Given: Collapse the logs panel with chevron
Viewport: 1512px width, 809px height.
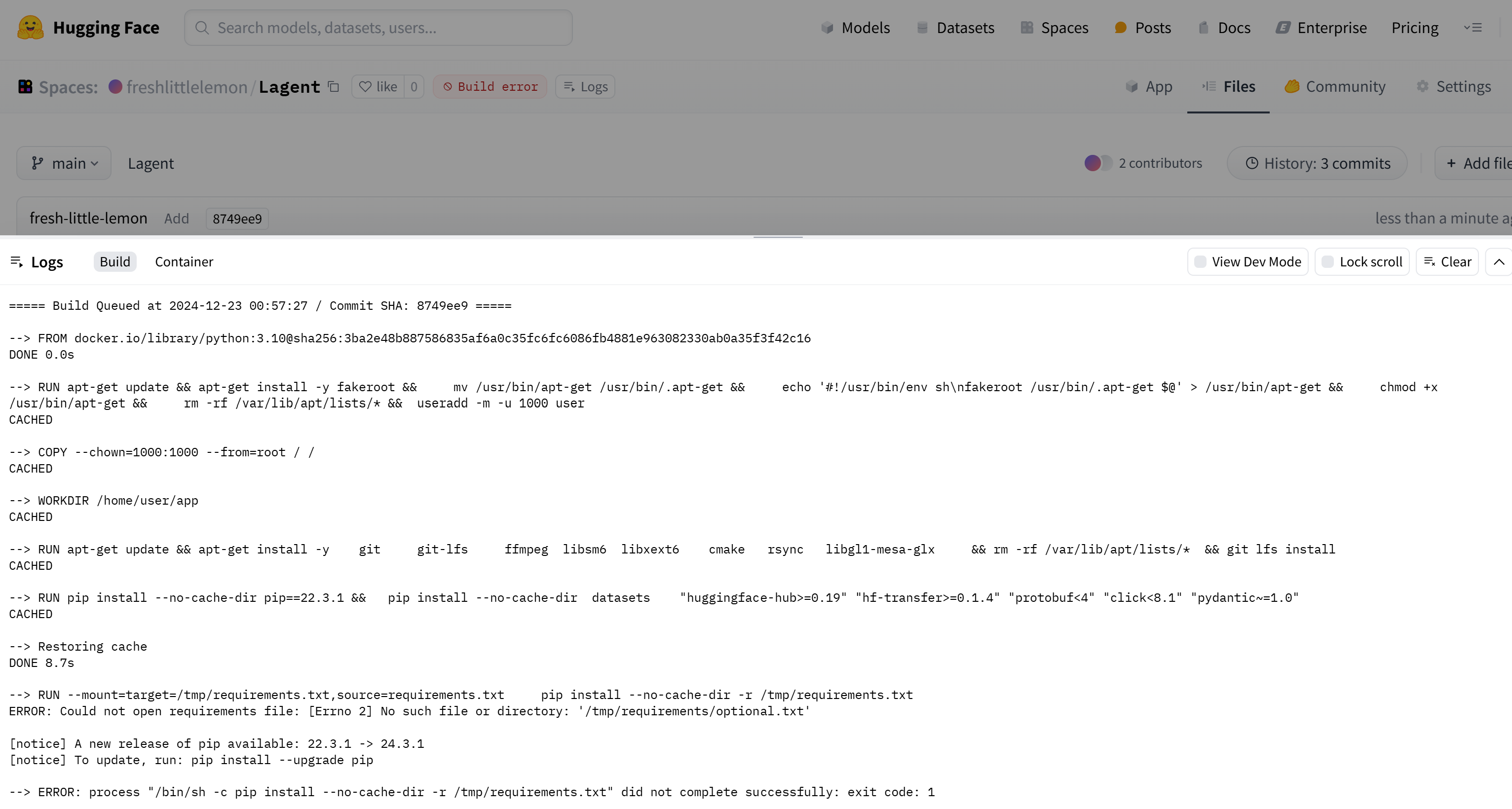Looking at the screenshot, I should tap(1499, 261).
